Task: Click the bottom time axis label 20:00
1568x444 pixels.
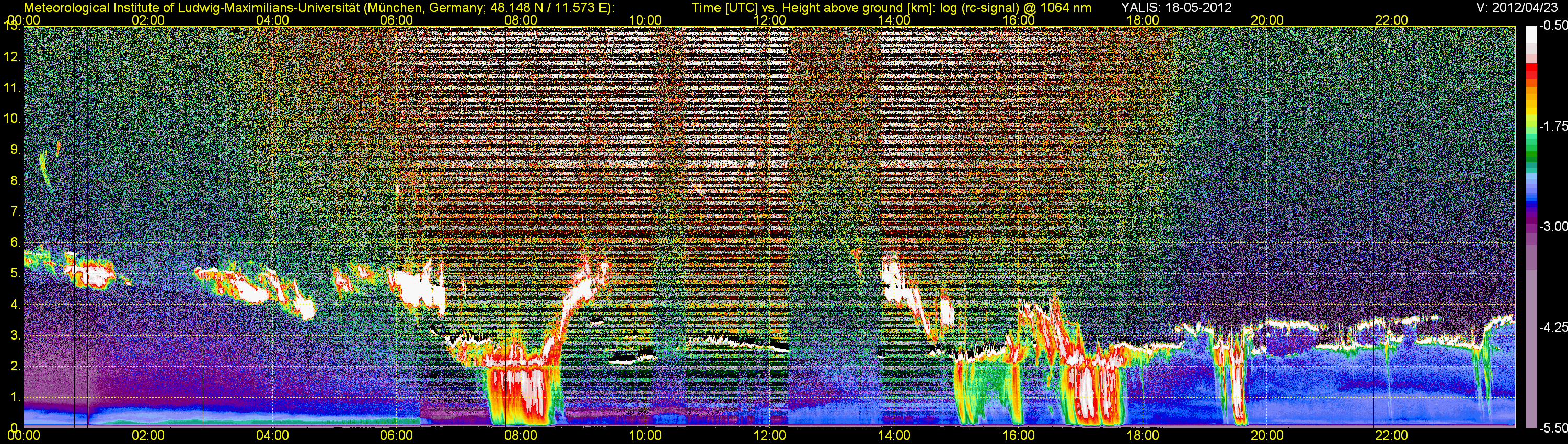Action: click(1267, 436)
